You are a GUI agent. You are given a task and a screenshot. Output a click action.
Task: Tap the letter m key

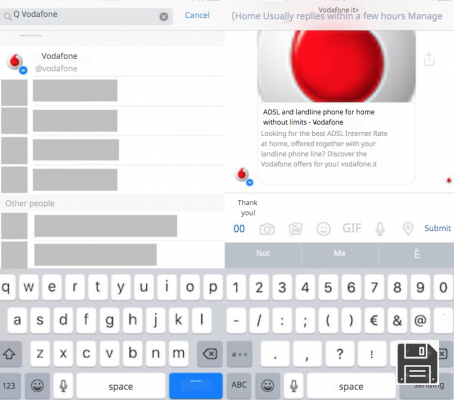pyautogui.click(x=178, y=354)
